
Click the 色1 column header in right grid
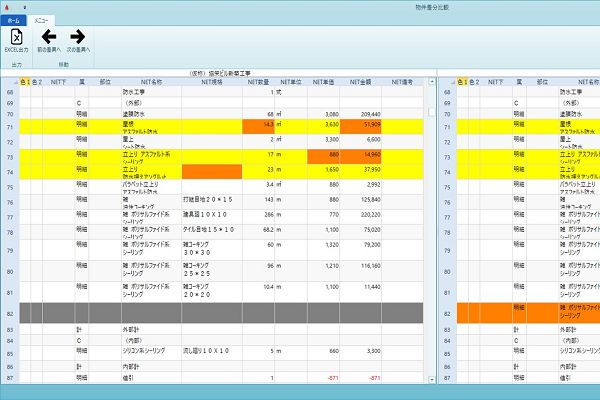click(463, 82)
